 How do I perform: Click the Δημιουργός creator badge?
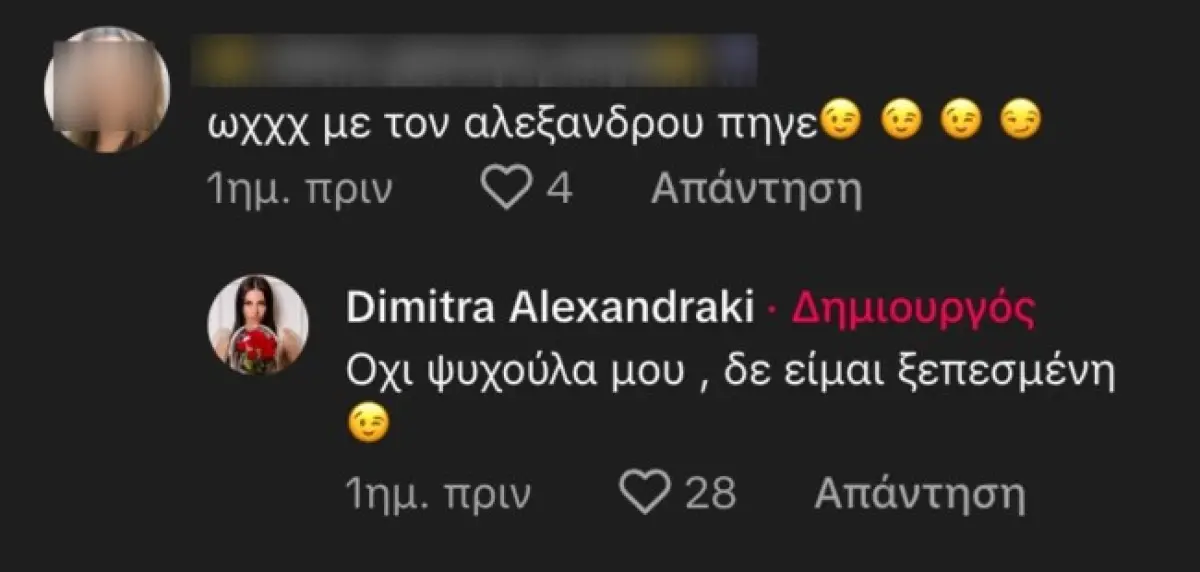[x=912, y=310]
